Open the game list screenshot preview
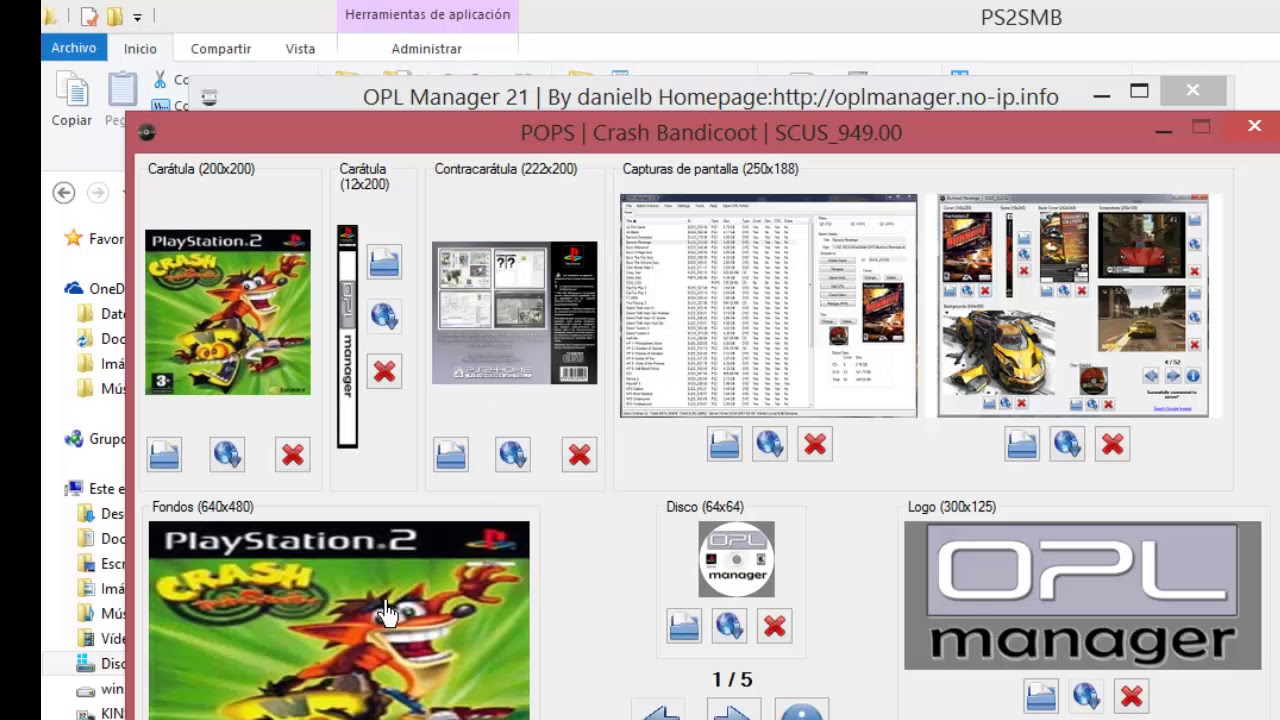 [768, 305]
